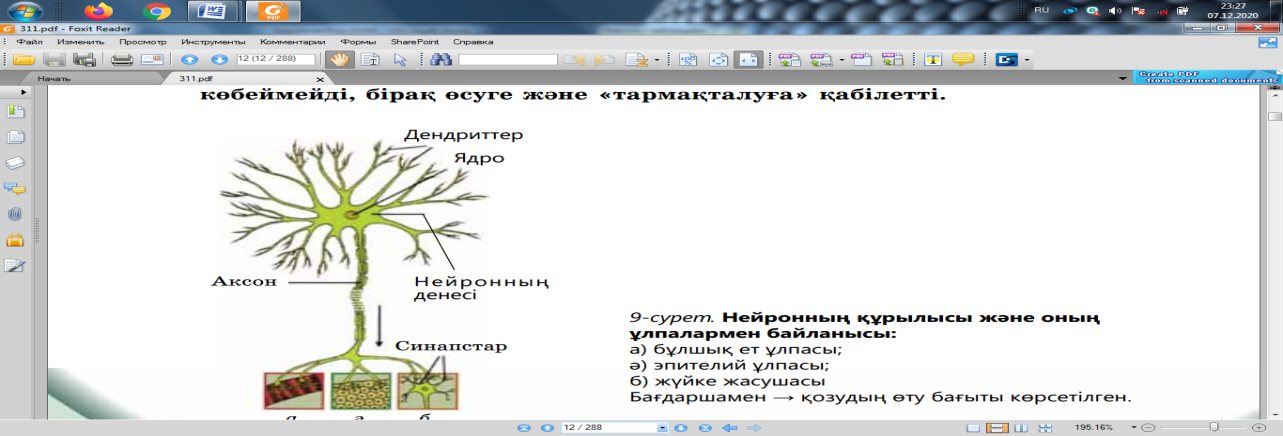Click the binoculars Search icon
Image resolution: width=1283 pixels, height=436 pixels.
(442, 60)
